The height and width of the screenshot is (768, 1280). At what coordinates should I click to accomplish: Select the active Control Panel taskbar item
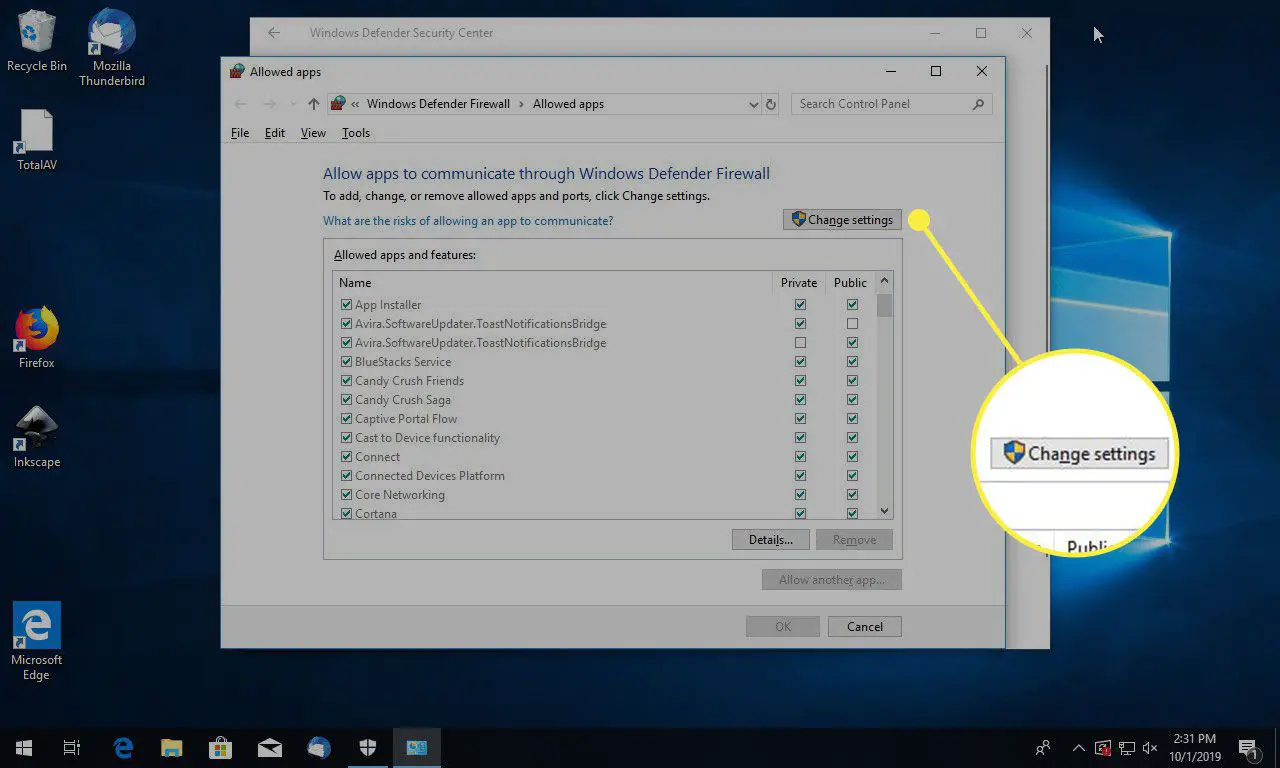coord(415,747)
